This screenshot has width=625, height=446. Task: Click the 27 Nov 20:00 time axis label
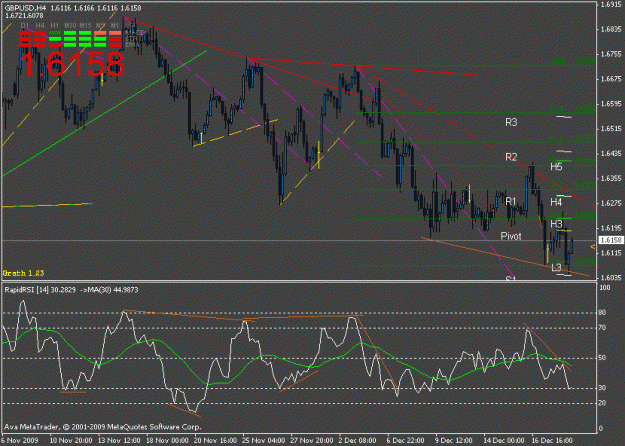(x=312, y=440)
